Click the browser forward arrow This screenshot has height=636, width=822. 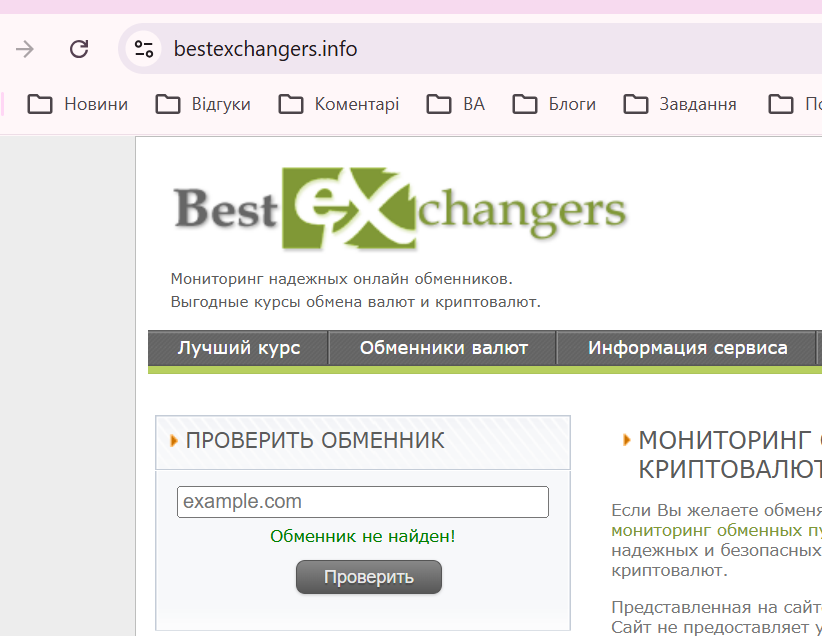coord(25,49)
